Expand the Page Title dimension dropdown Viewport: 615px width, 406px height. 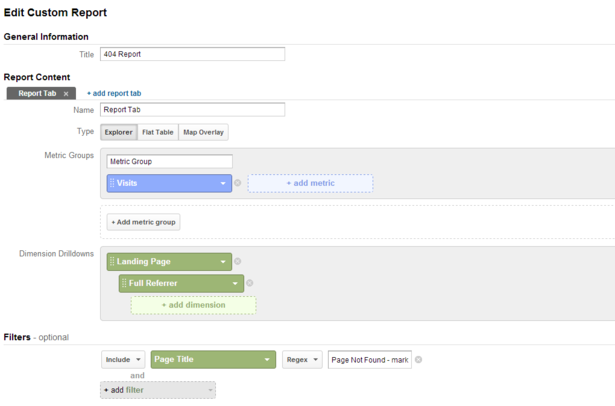268,360
